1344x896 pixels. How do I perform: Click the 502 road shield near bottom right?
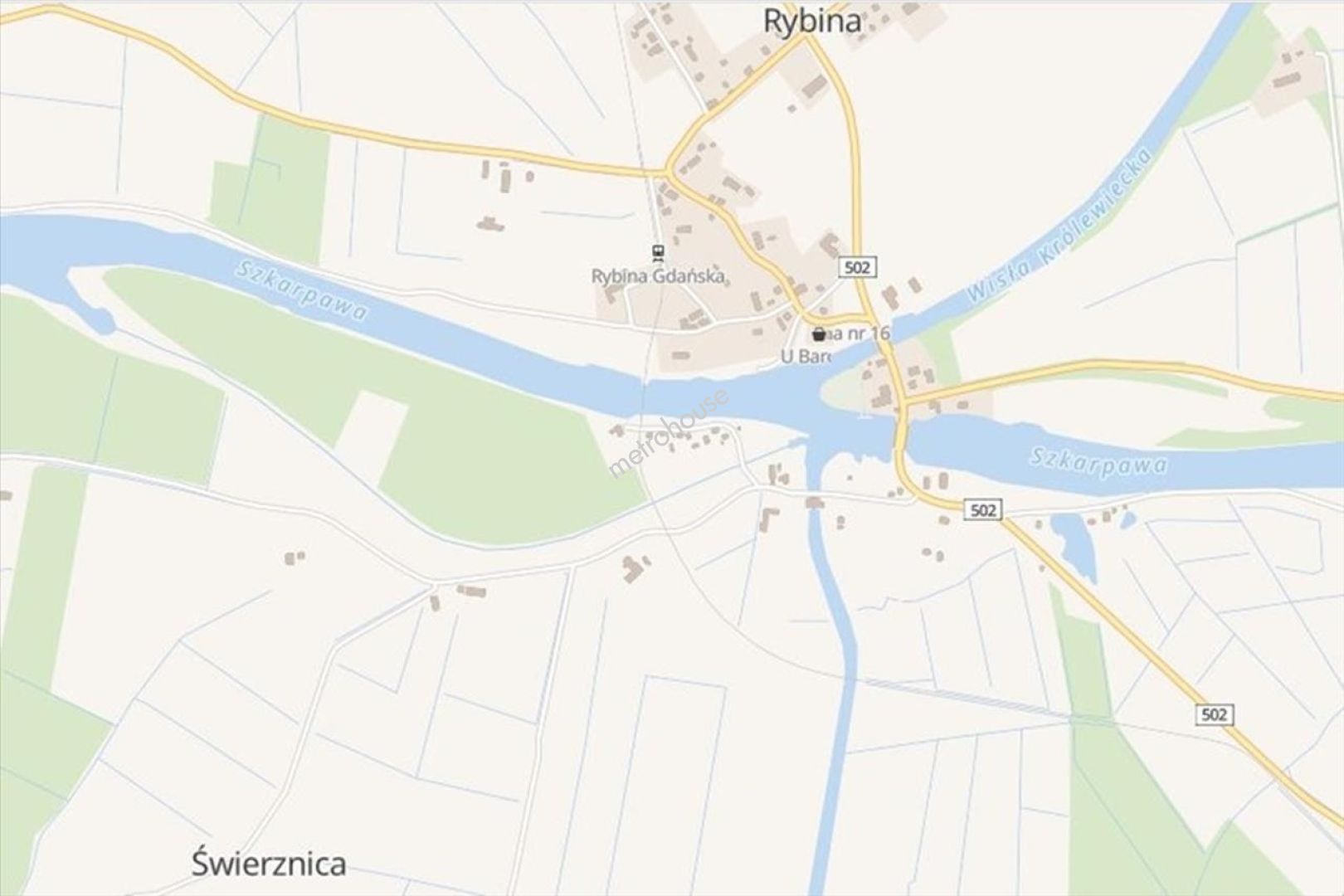click(1214, 714)
